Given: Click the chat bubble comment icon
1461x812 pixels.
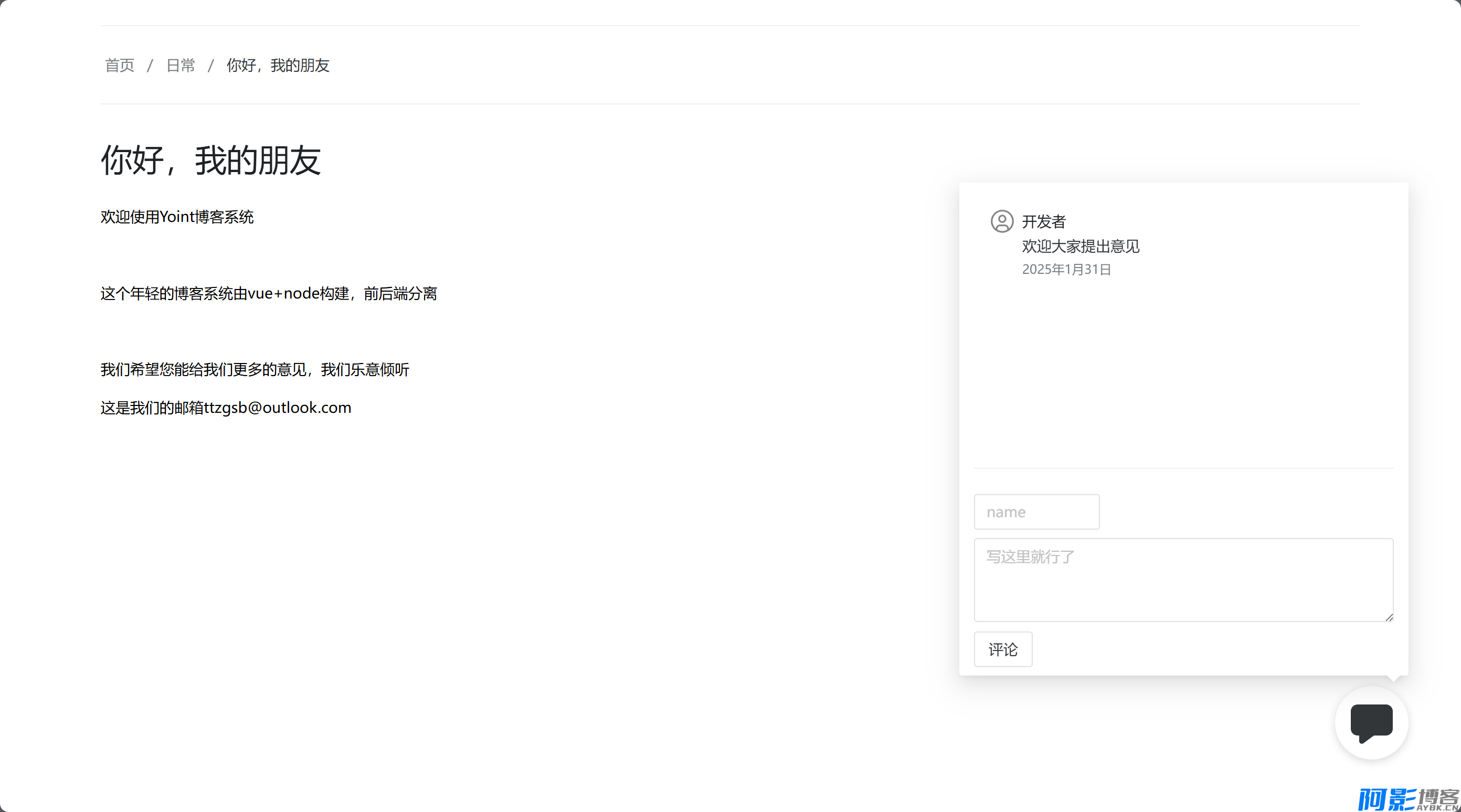Looking at the screenshot, I should pos(1371,723).
